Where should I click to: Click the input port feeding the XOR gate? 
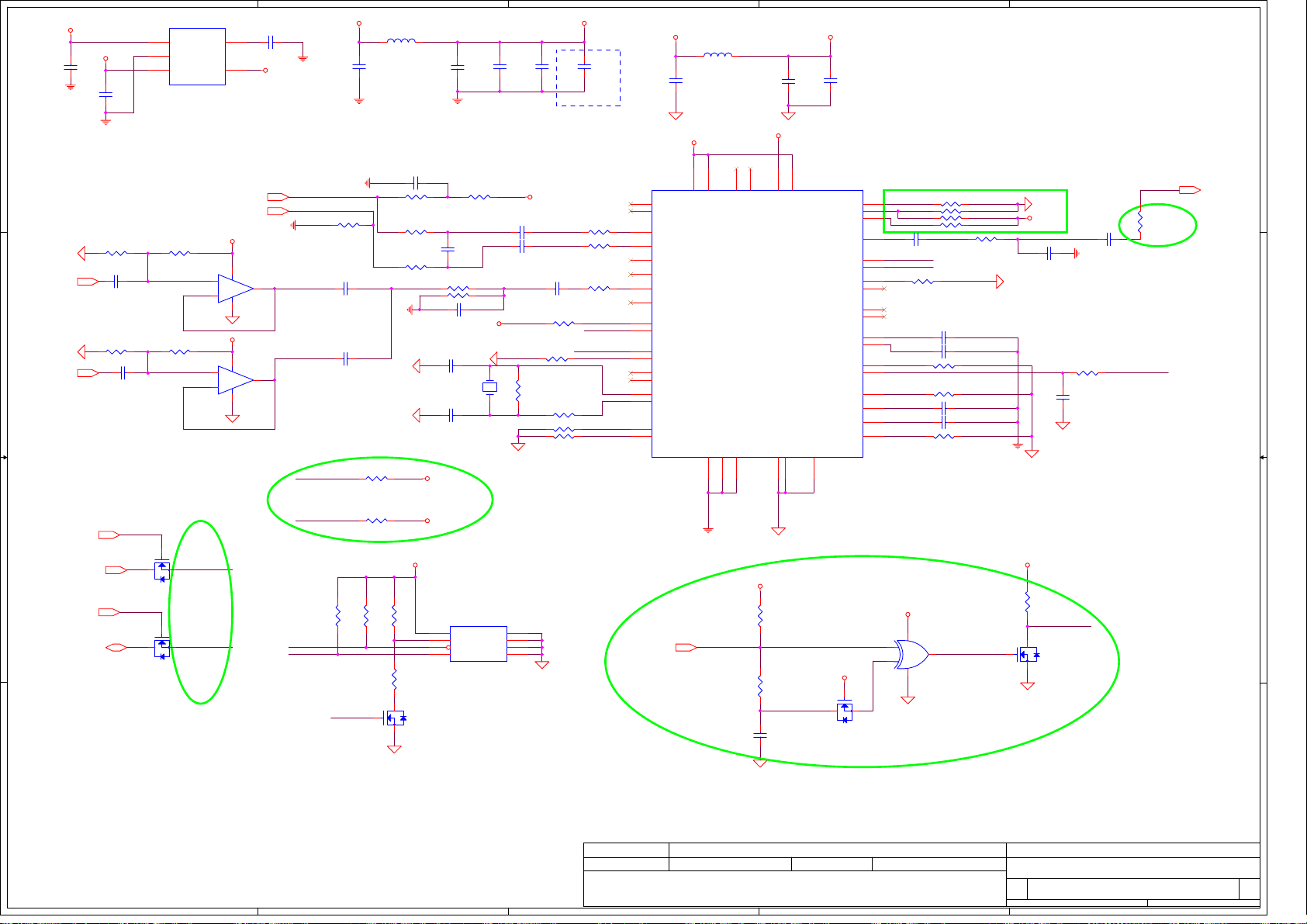pyautogui.click(x=686, y=647)
